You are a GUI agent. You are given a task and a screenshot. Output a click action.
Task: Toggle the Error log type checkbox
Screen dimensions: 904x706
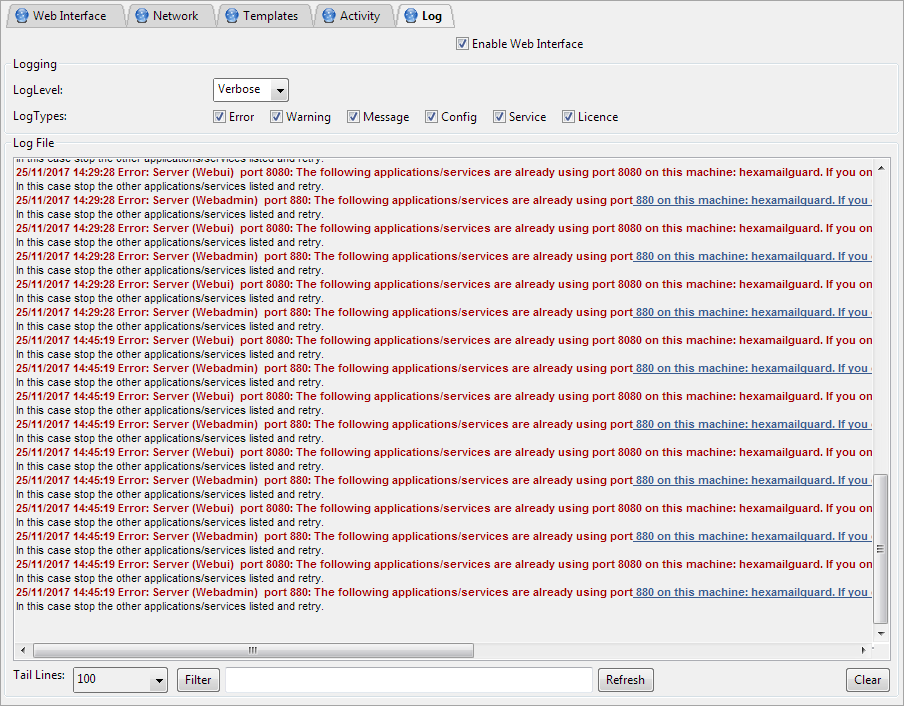click(x=219, y=117)
